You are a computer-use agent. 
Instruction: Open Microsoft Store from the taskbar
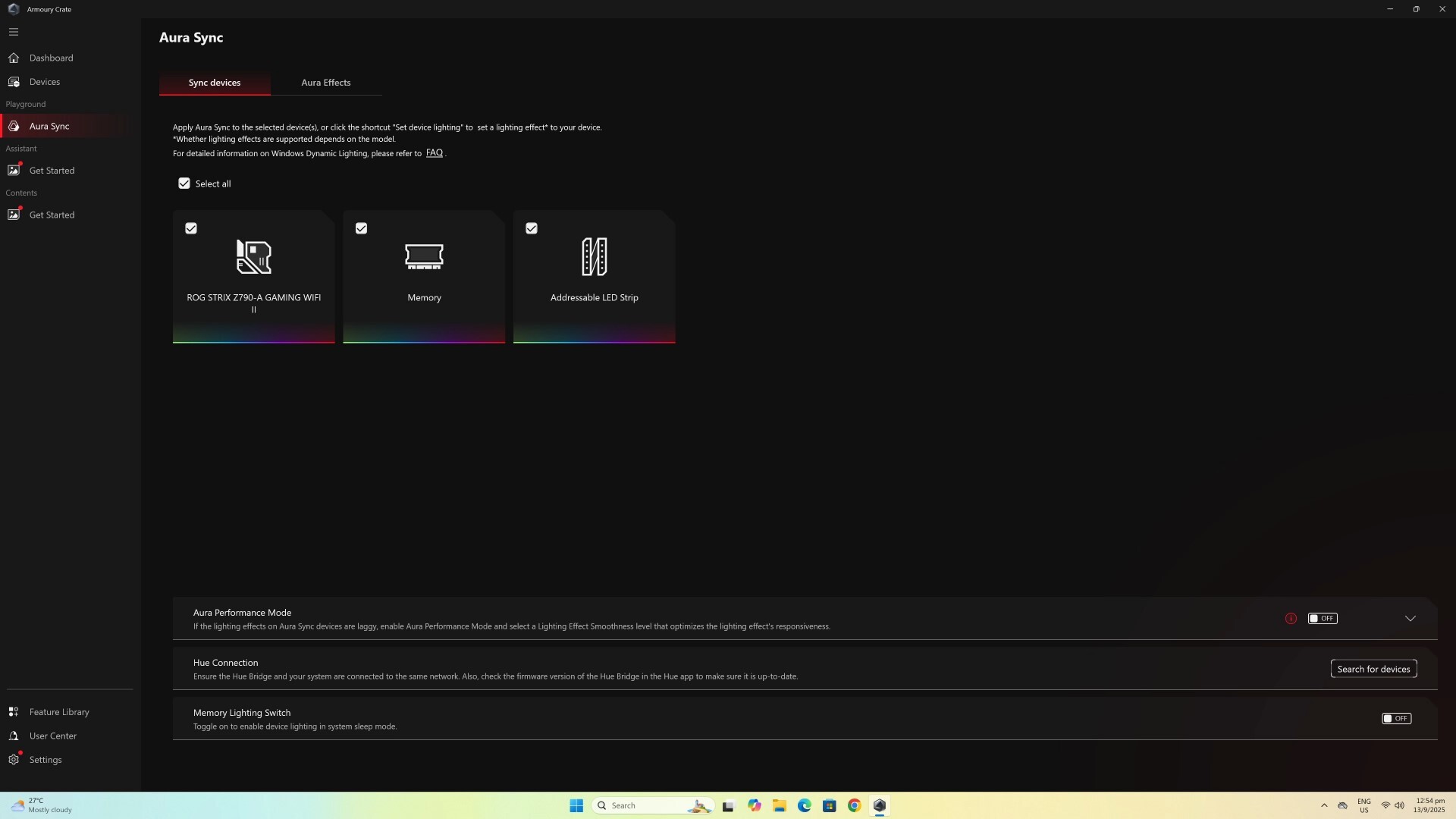coord(830,805)
